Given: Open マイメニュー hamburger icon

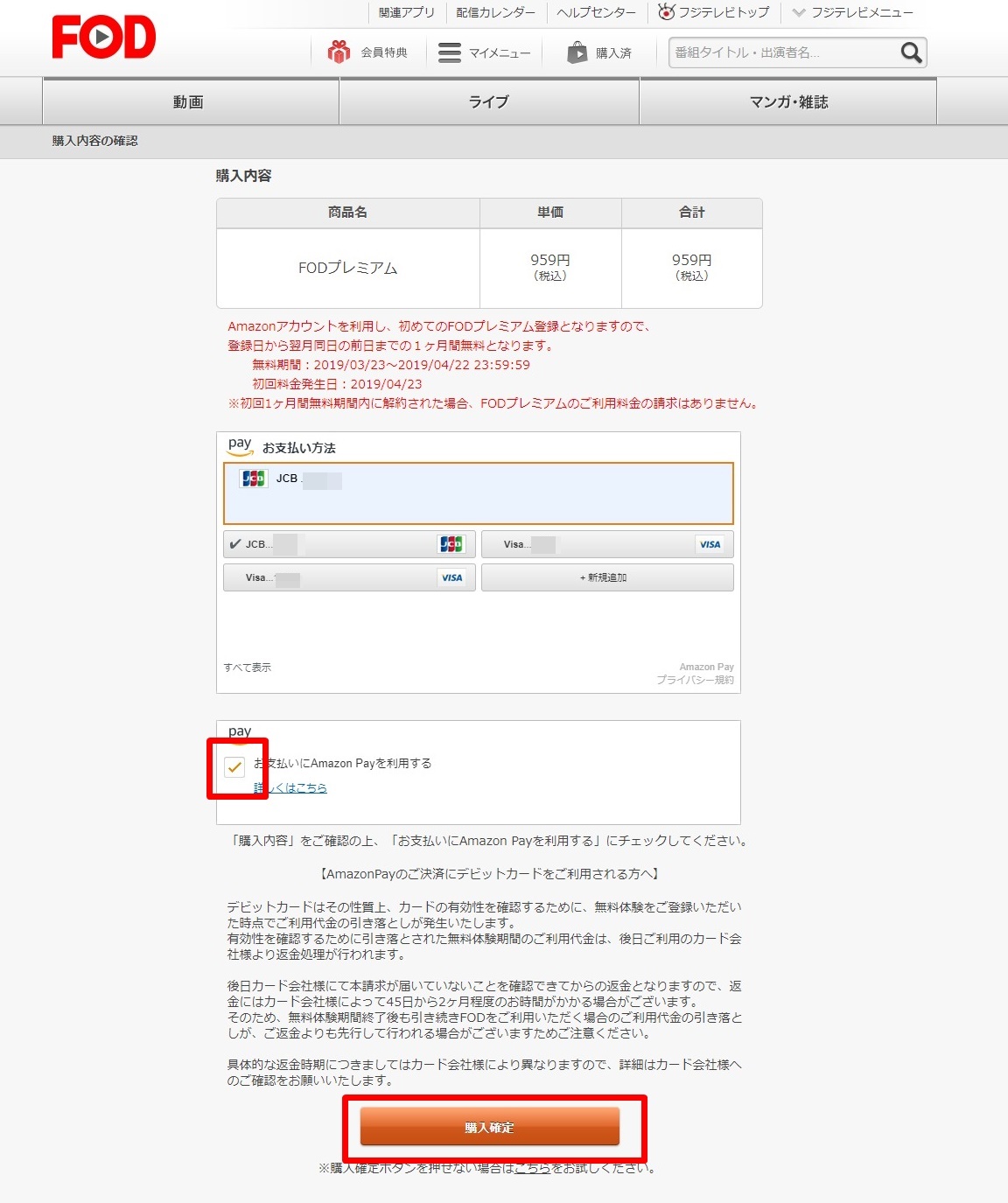Looking at the screenshot, I should click(x=450, y=52).
